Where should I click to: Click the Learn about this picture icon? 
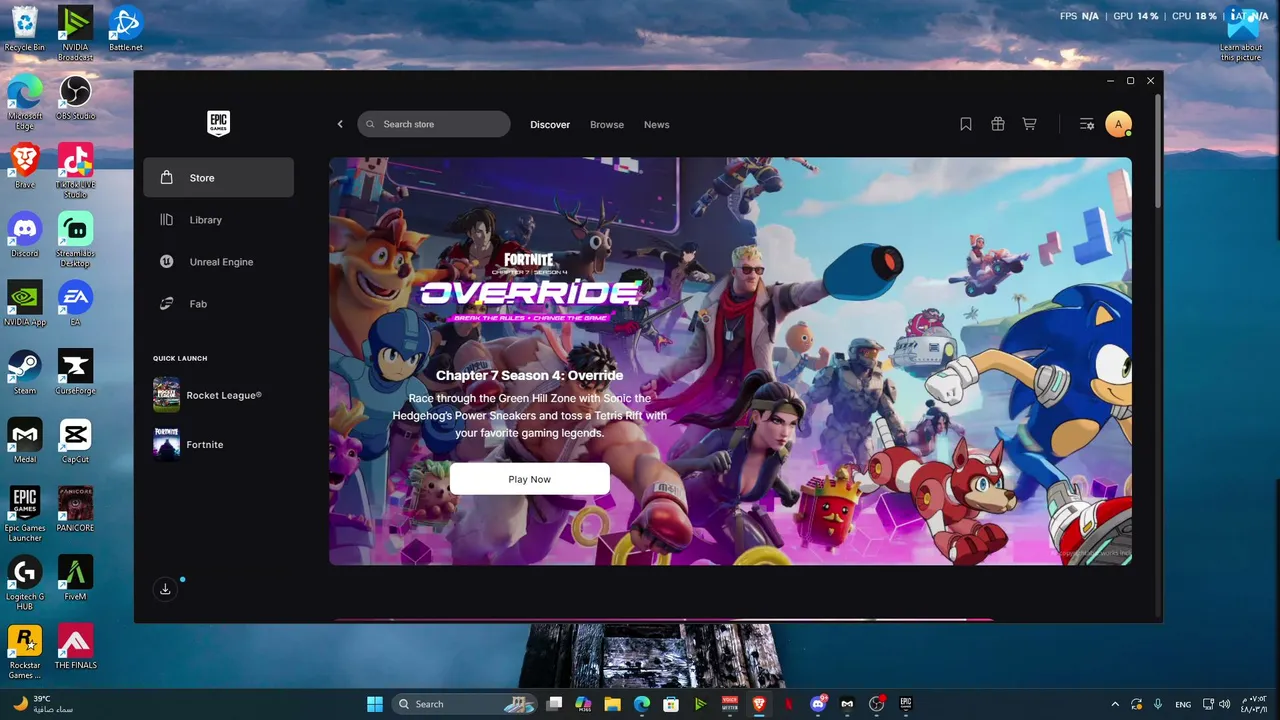click(1241, 33)
